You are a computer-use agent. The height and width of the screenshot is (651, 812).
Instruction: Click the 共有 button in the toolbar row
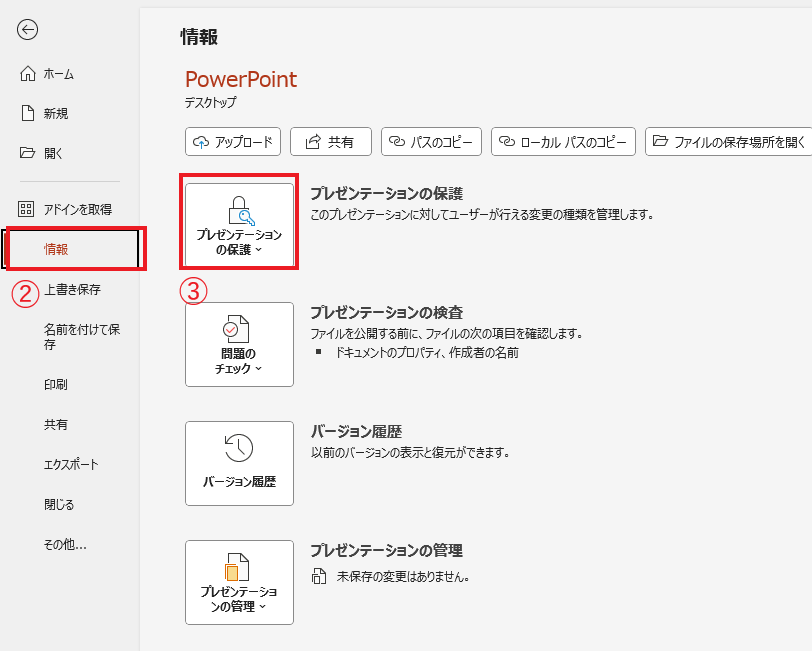click(331, 141)
